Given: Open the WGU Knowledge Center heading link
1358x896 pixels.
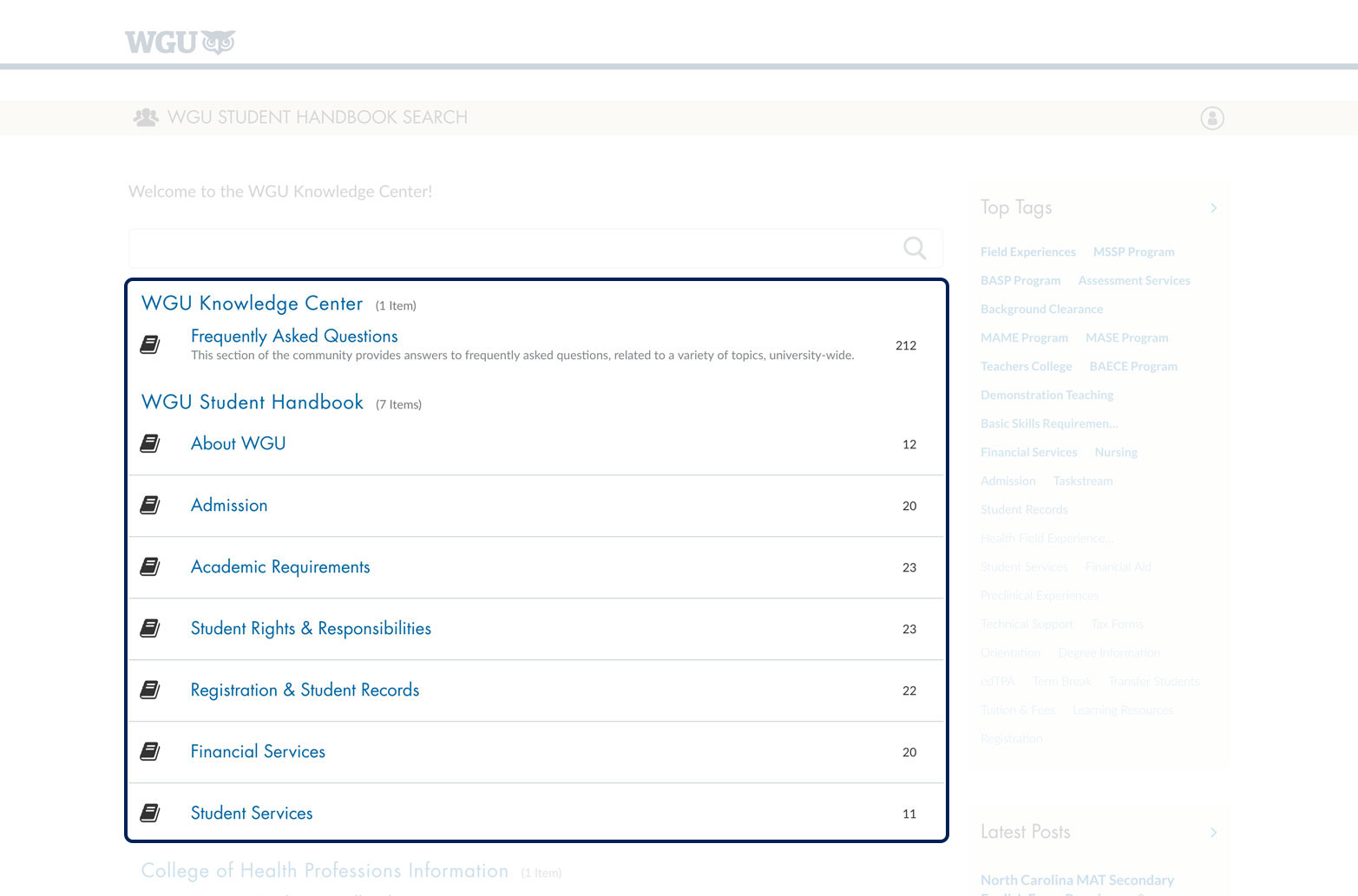Looking at the screenshot, I should (x=252, y=303).
